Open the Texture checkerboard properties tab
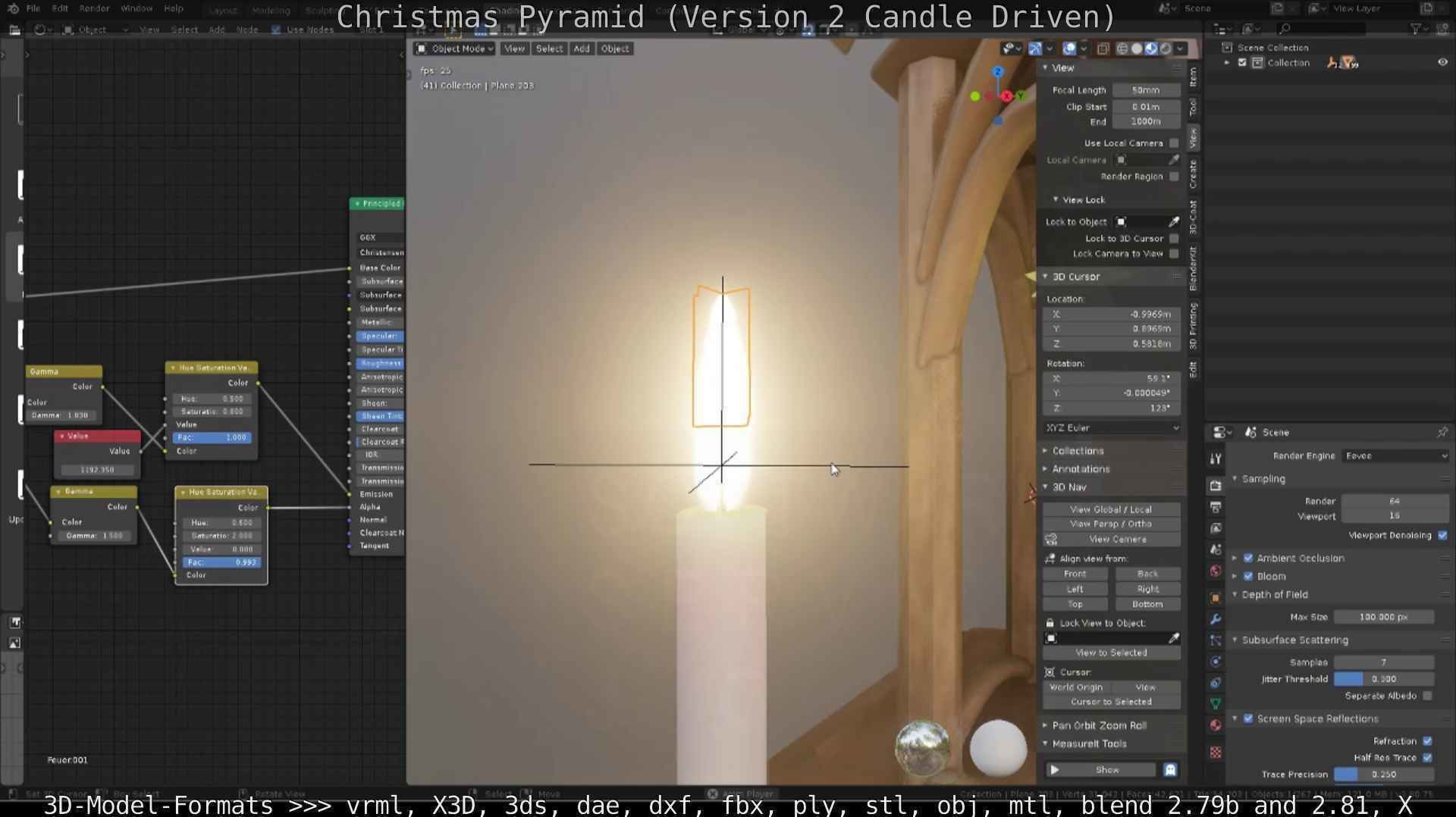This screenshot has width=1456, height=817. coord(1216,752)
